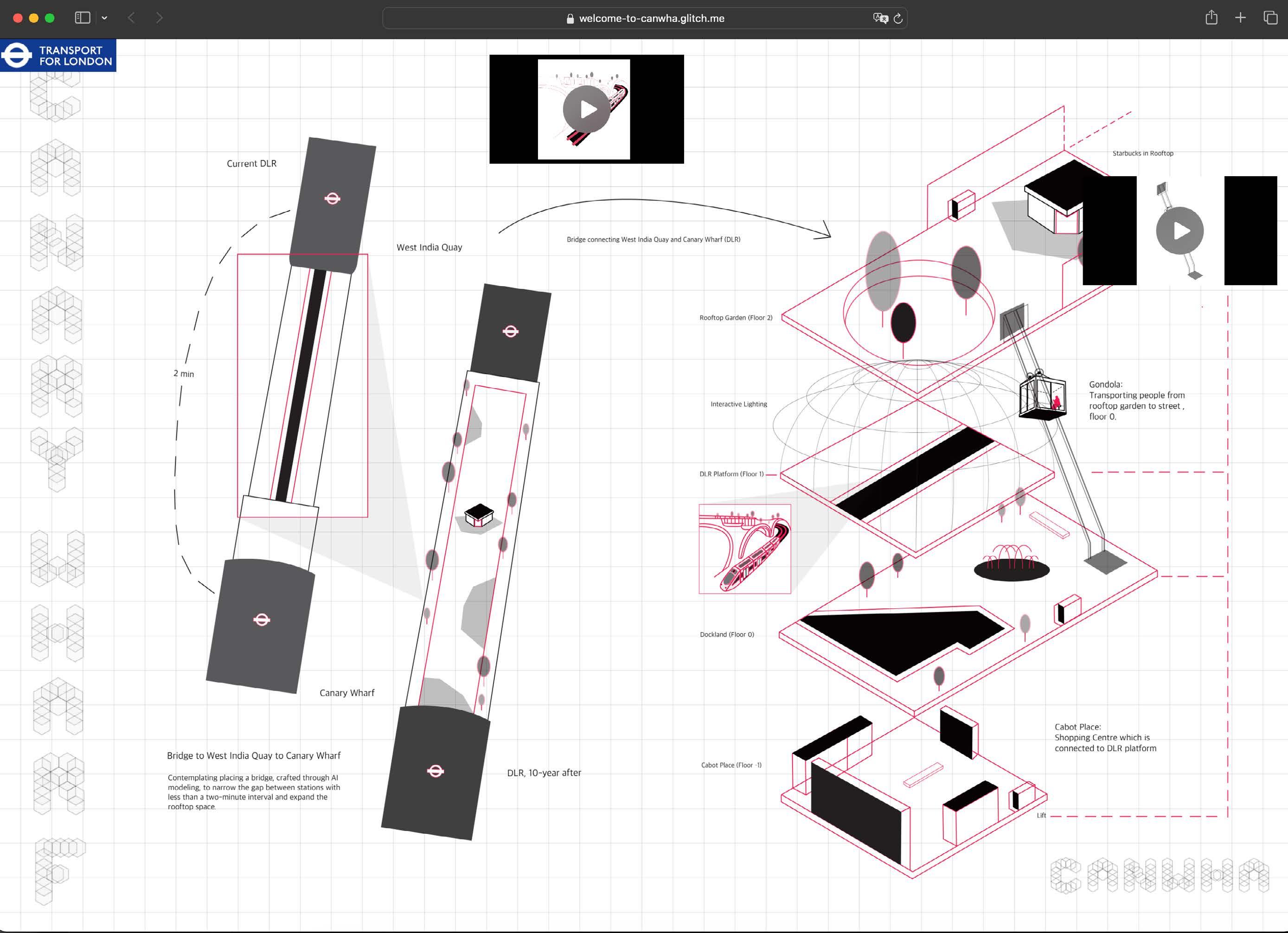Click the 'Bridge to West India Quay' heading
Viewport: 1288px width, 933px height.
(253, 755)
